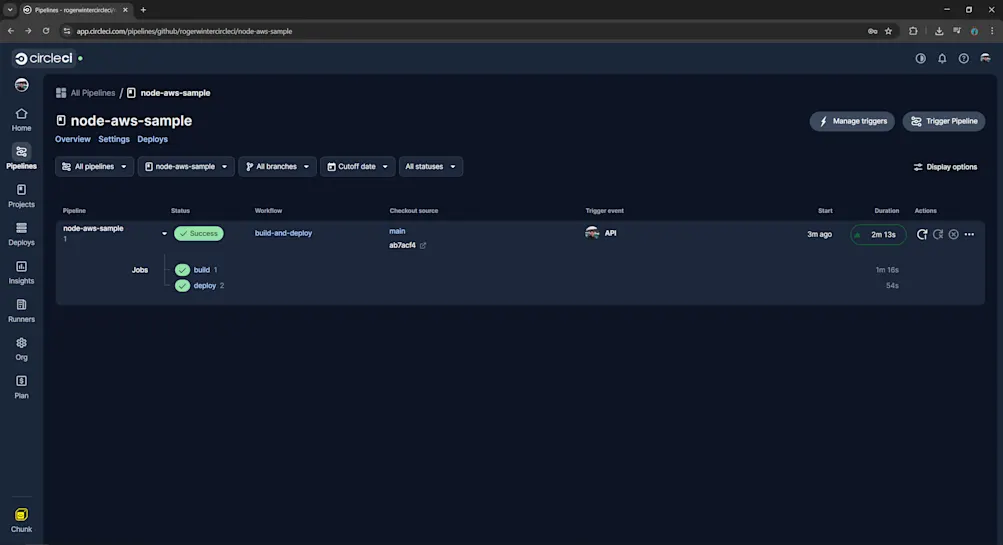Screen dimensions: 1003x545
Task: Open a new browser tab
Action: tap(143, 10)
